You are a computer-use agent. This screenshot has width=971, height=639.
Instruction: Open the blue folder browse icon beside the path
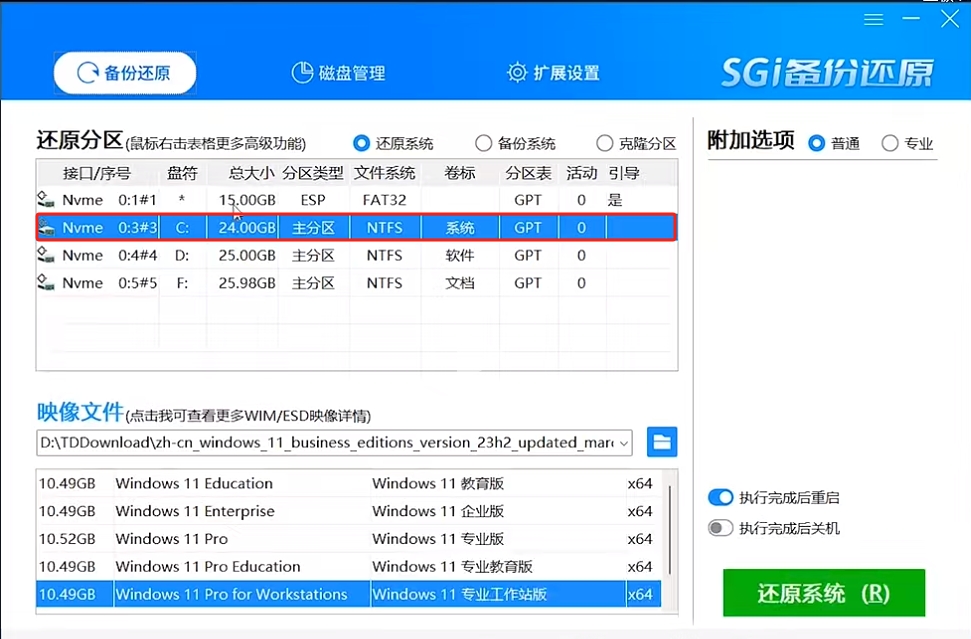[x=662, y=442]
